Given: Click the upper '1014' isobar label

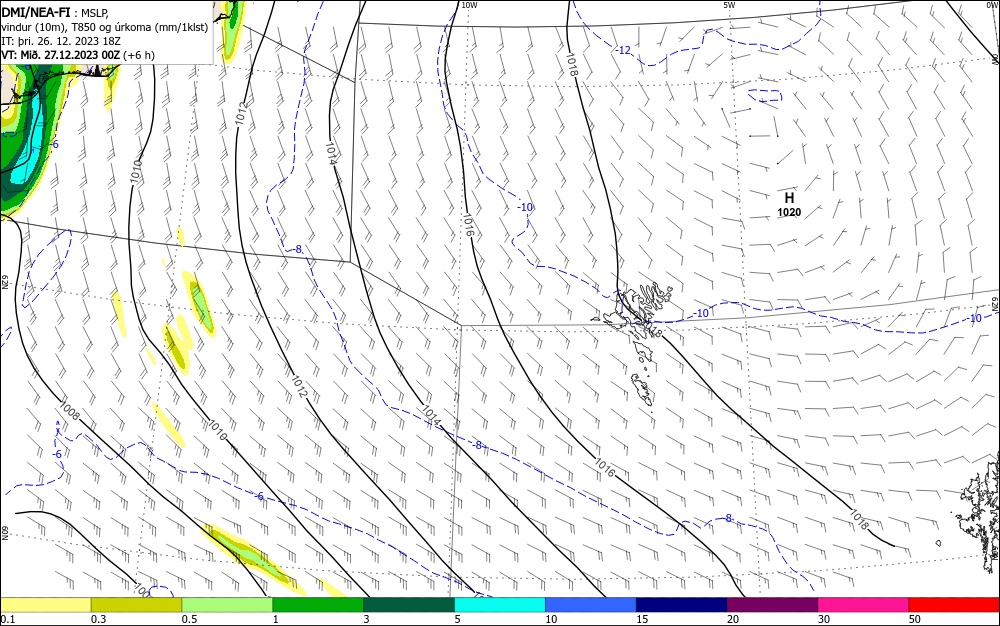Looking at the screenshot, I should (x=330, y=152).
